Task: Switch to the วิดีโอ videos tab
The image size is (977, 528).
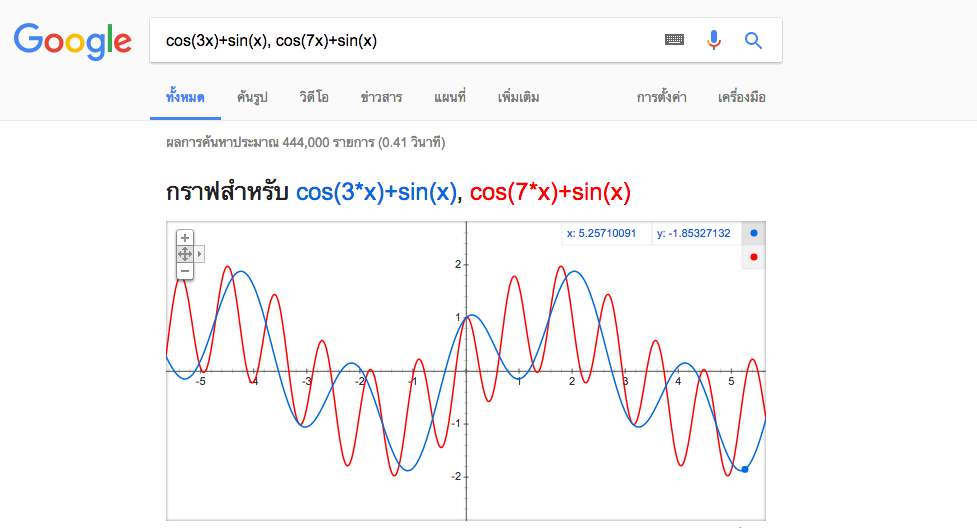Action: (x=313, y=97)
